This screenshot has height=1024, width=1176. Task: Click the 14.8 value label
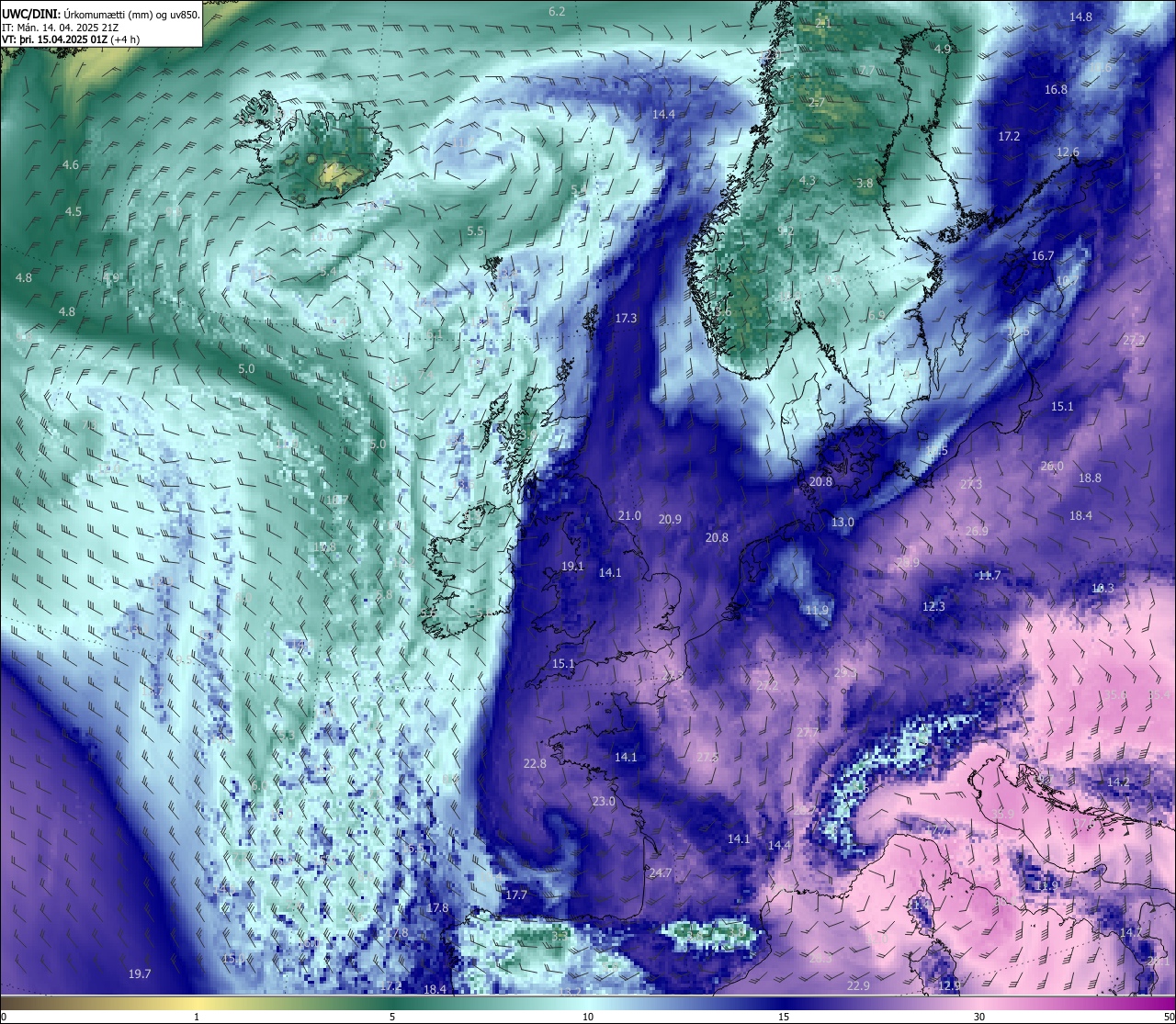coord(1080,17)
